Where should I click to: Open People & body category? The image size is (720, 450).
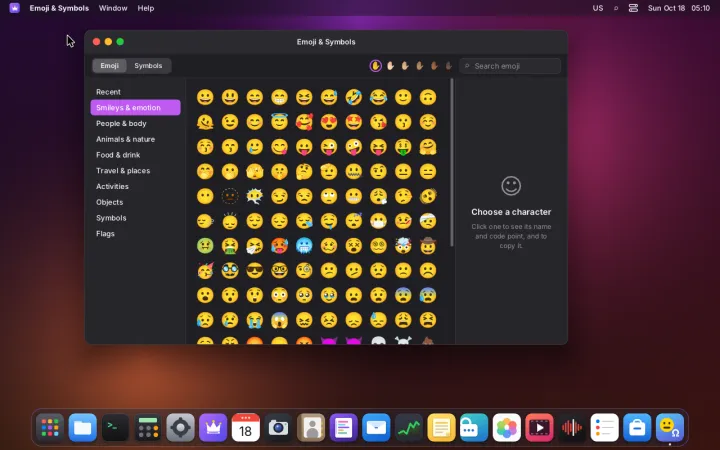click(135, 123)
